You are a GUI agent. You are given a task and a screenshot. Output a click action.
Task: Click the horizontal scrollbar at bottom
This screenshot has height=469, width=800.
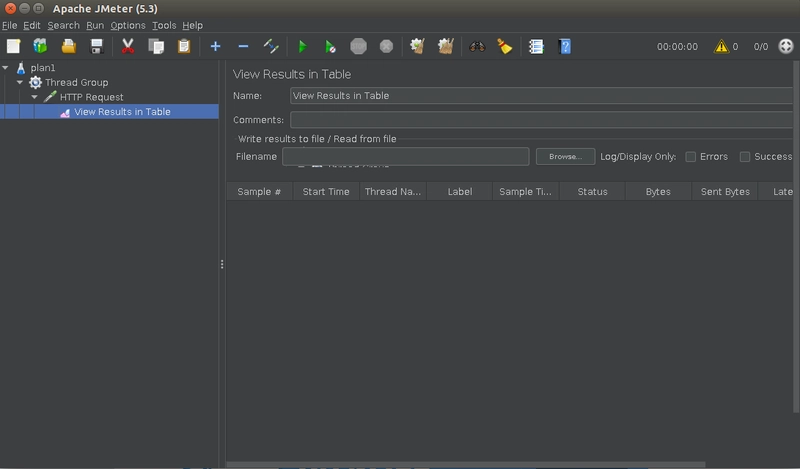[x=466, y=464]
